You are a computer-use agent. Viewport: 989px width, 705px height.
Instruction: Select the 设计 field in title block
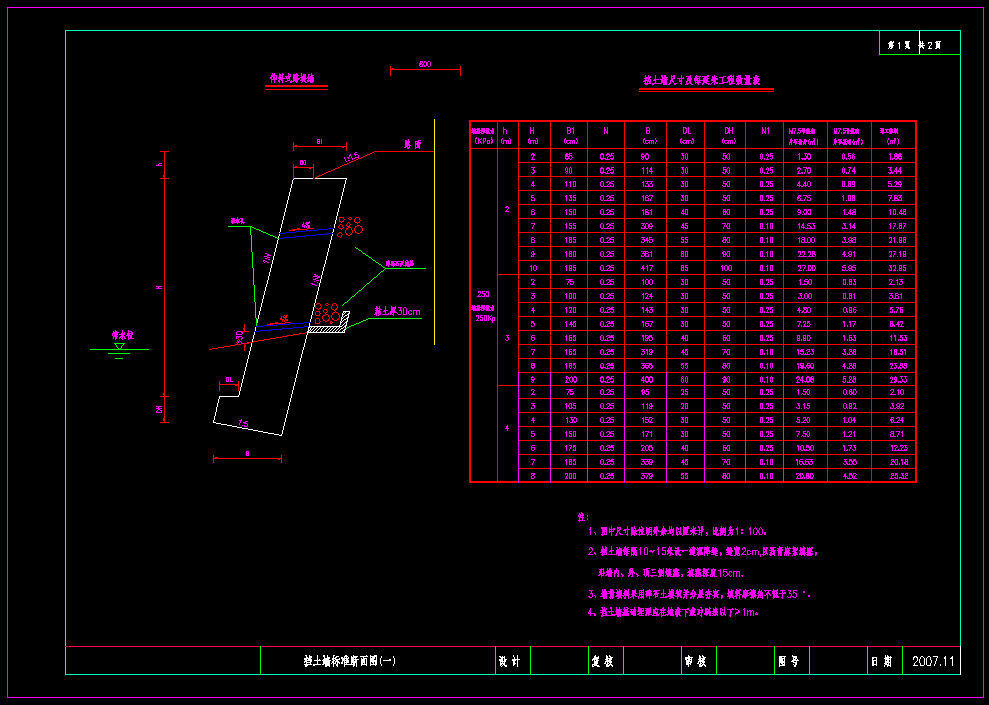pyautogui.click(x=509, y=661)
